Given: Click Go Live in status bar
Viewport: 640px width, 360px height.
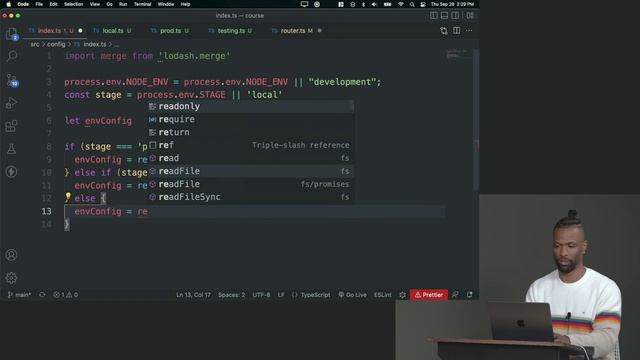Looking at the screenshot, I should point(352,295).
